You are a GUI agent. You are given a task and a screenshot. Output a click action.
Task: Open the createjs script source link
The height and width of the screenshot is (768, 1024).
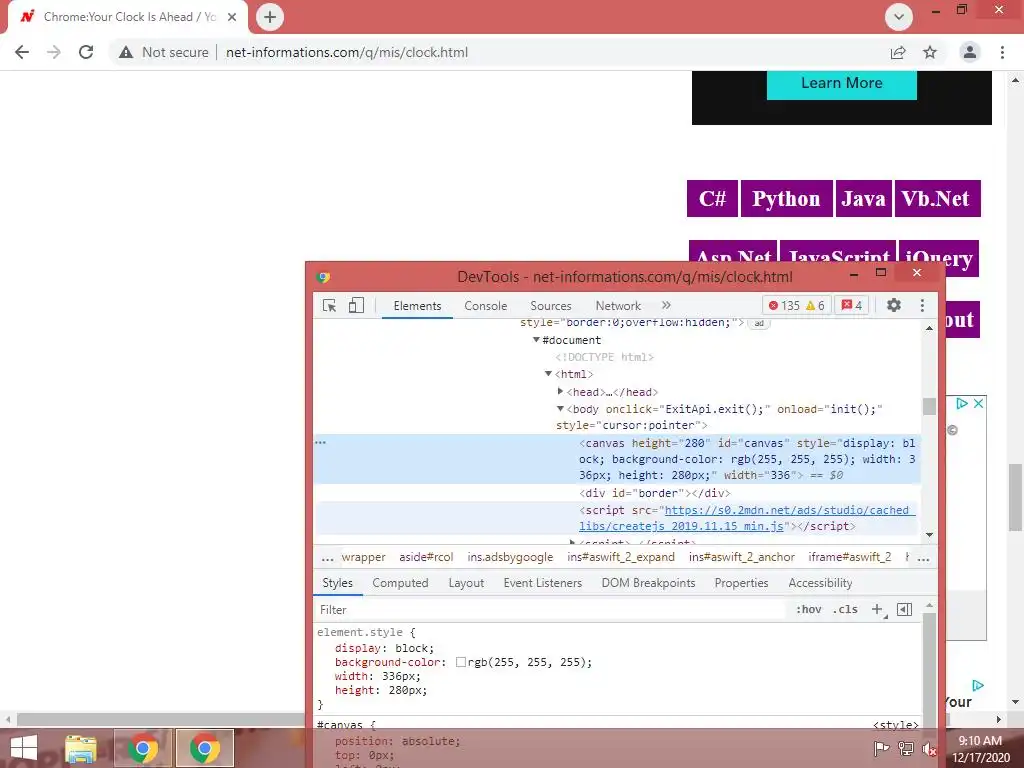(746, 518)
